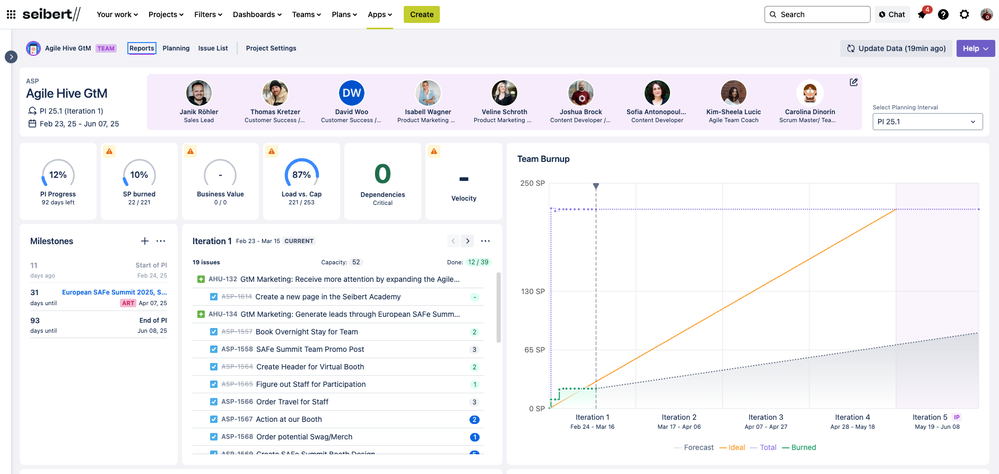This screenshot has width=999, height=474.
Task: Expand the left sidebar arrow
Action: 11,57
